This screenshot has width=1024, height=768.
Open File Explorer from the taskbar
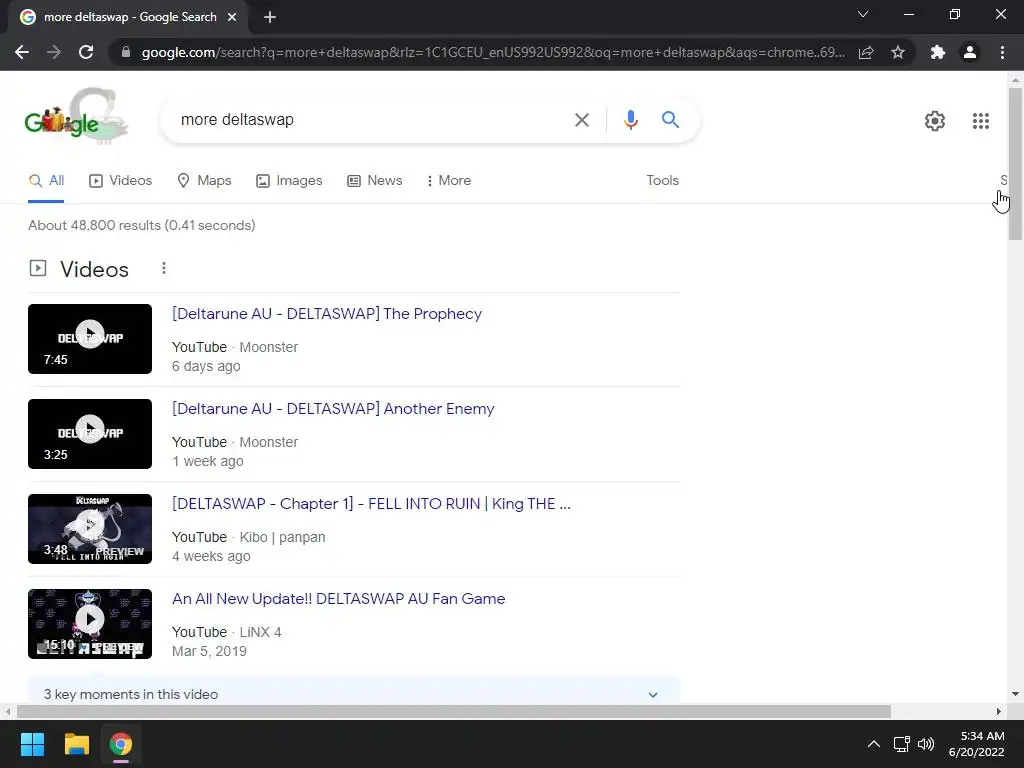[x=76, y=744]
